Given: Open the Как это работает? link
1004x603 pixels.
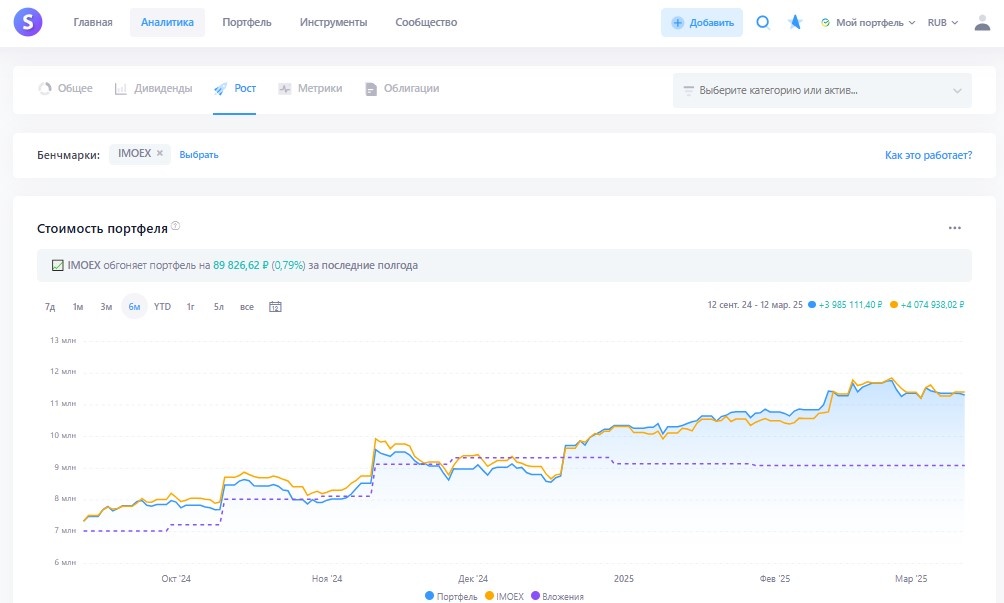Looking at the screenshot, I should (x=928, y=155).
